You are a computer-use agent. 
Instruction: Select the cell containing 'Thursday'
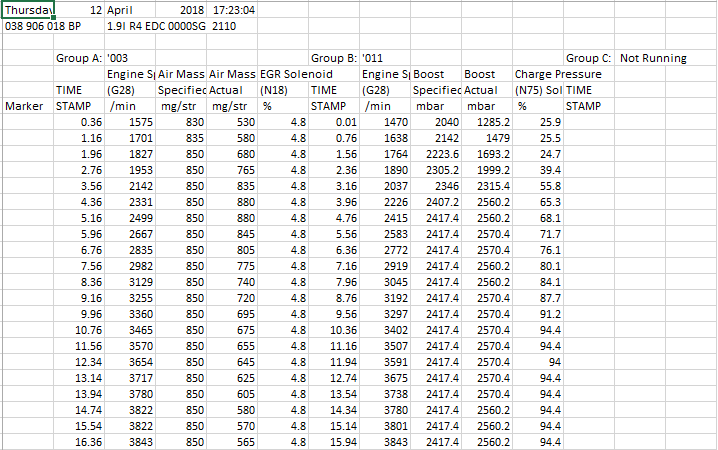click(x=28, y=10)
